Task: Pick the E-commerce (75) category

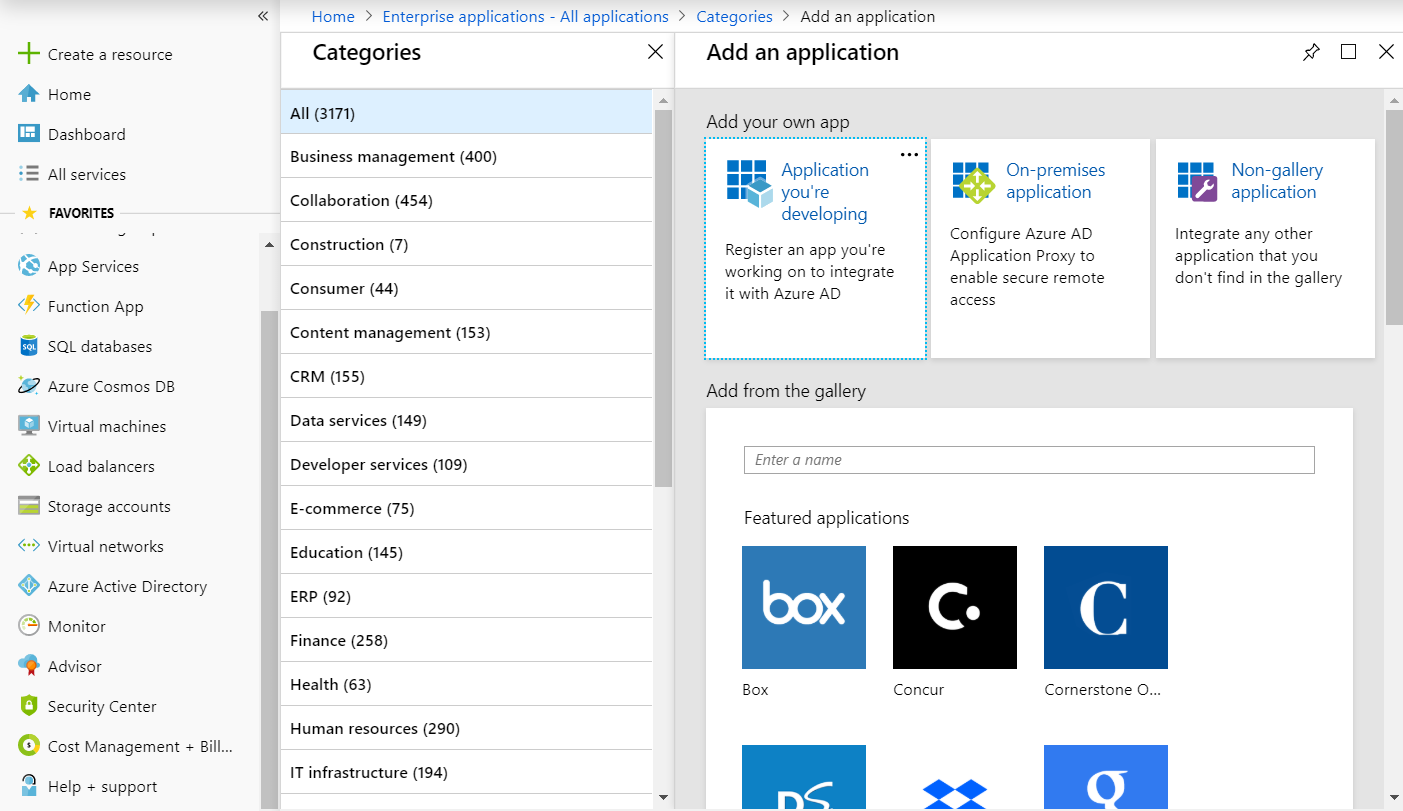Action: (466, 508)
